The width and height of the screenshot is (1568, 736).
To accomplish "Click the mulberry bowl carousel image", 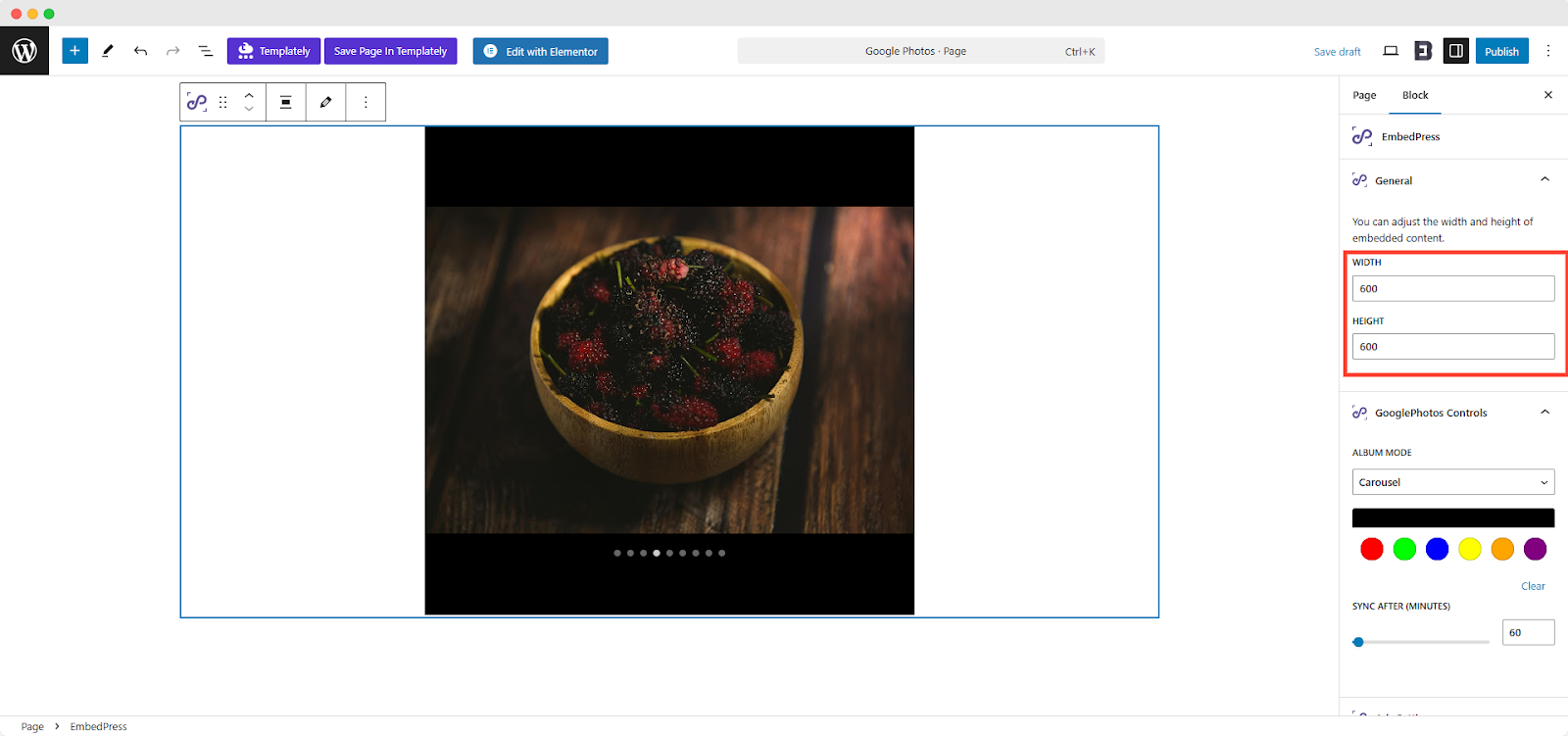I will [669, 369].
